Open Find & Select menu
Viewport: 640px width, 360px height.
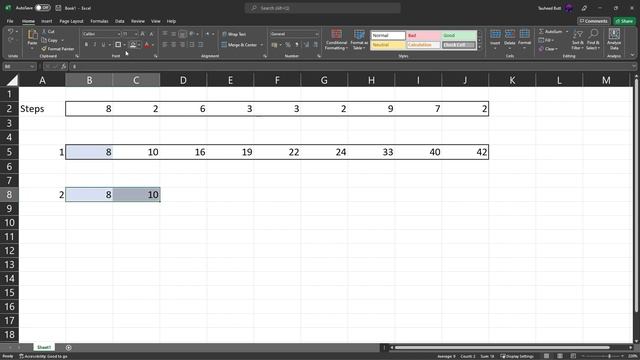[592, 39]
